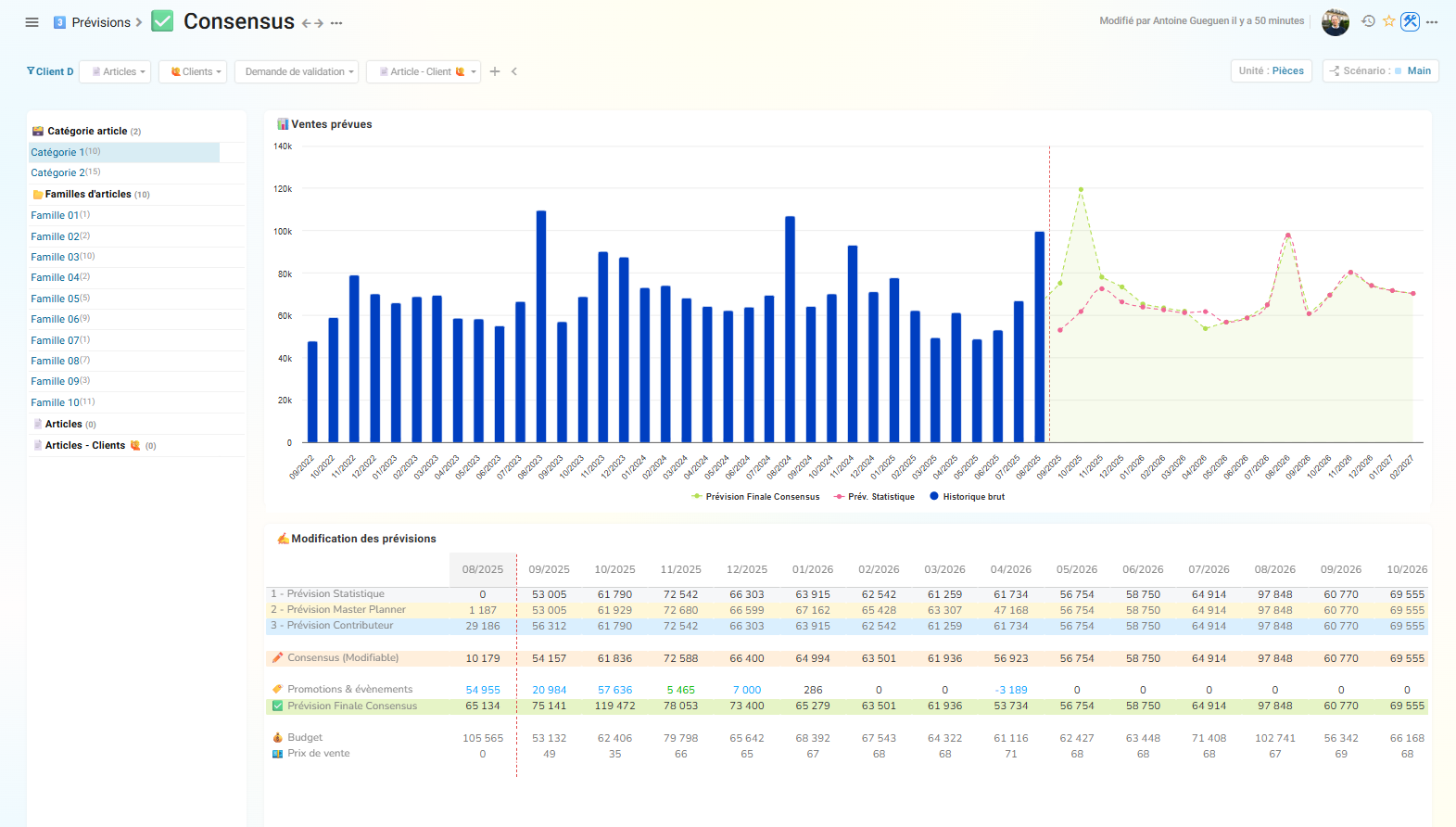Open the design tools icon
Viewport: 1456px width, 827px height.
point(1410,21)
